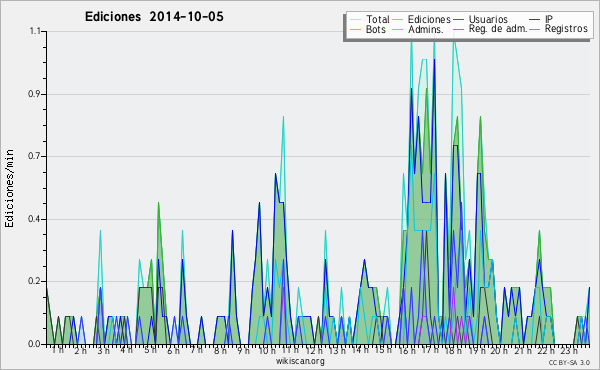Click the chart title Ediciones 2014-10-05
This screenshot has width=600, height=370.
[154, 17]
